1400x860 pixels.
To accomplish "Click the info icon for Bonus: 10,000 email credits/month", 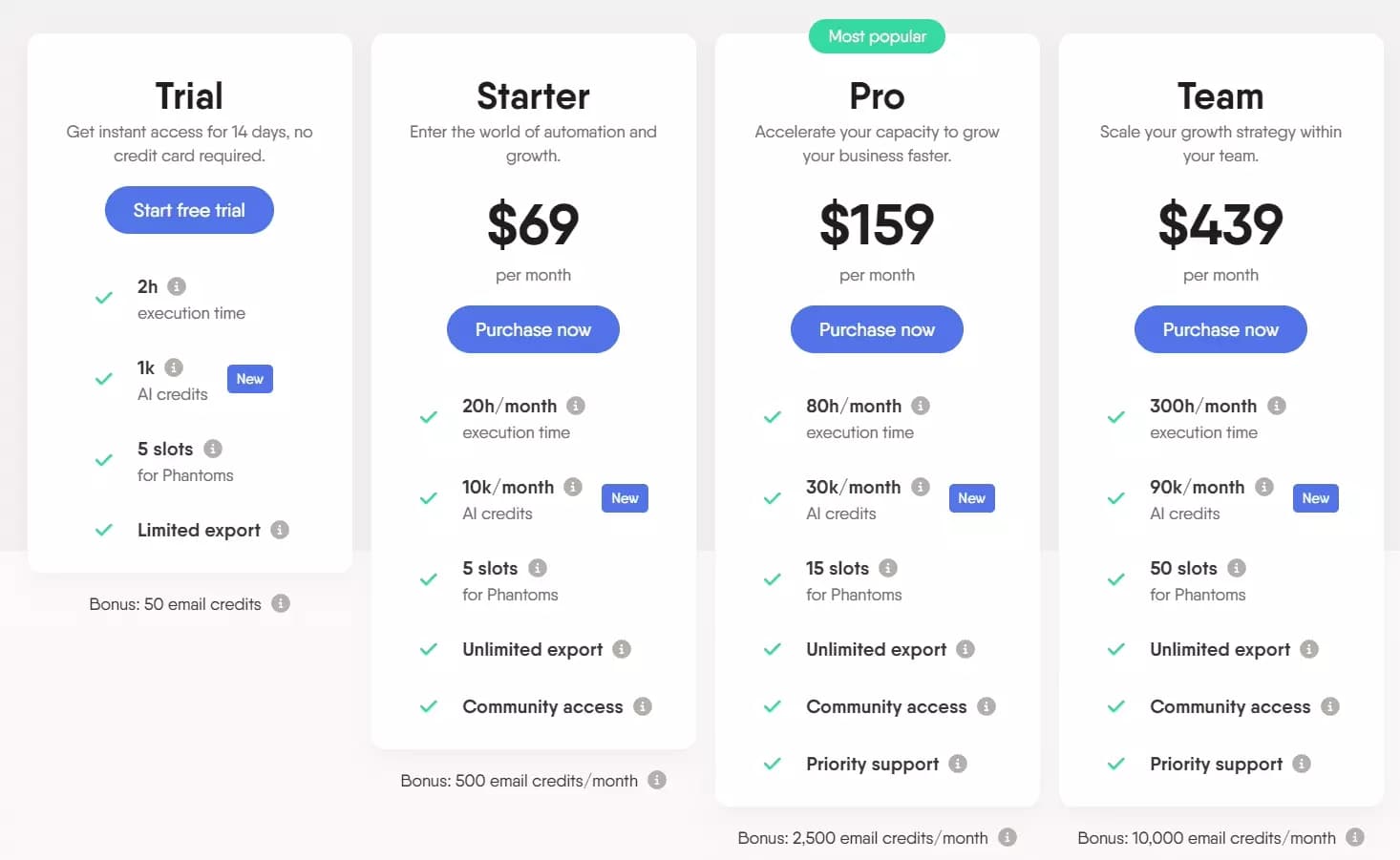I will coord(1355,837).
